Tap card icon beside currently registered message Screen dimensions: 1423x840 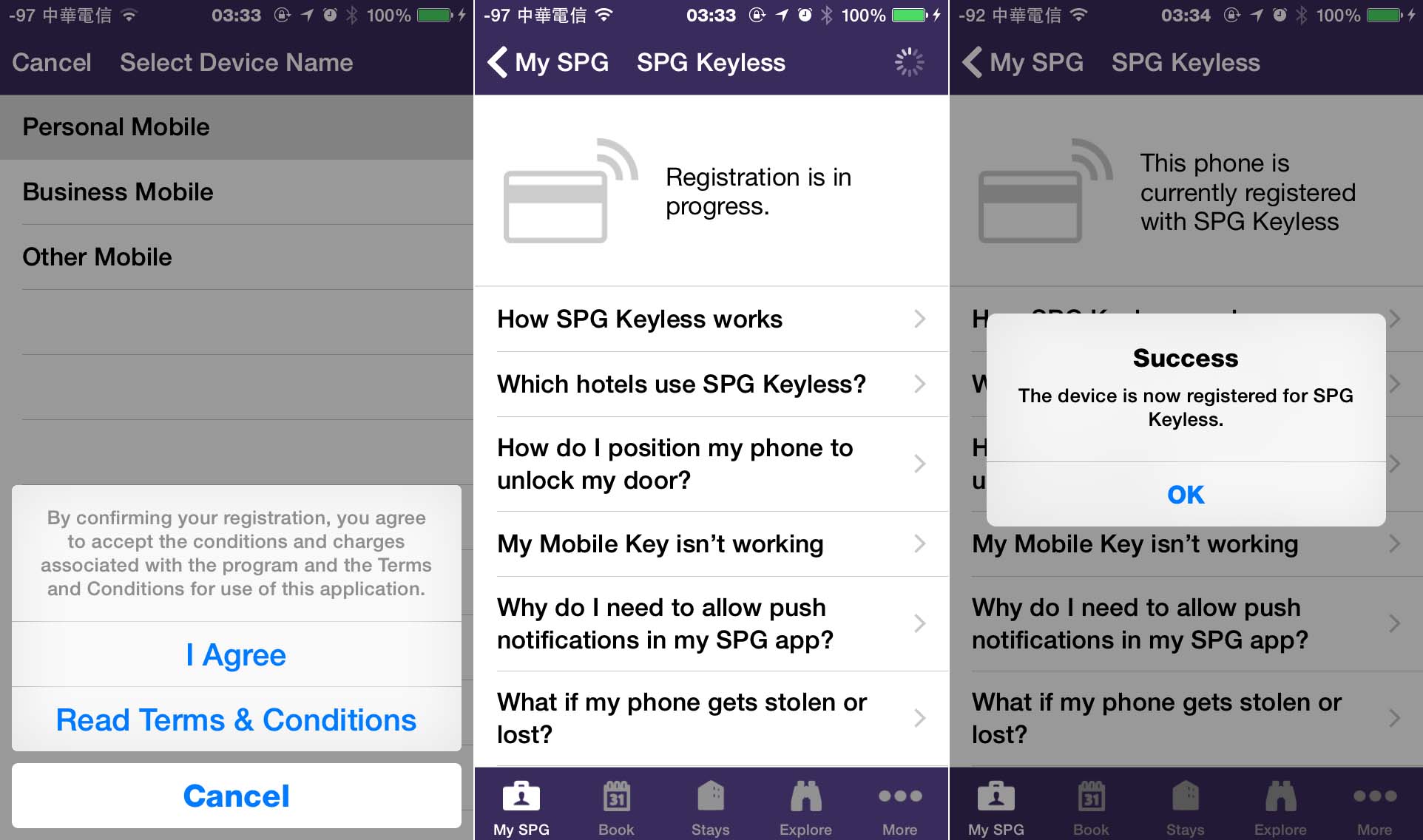1045,191
